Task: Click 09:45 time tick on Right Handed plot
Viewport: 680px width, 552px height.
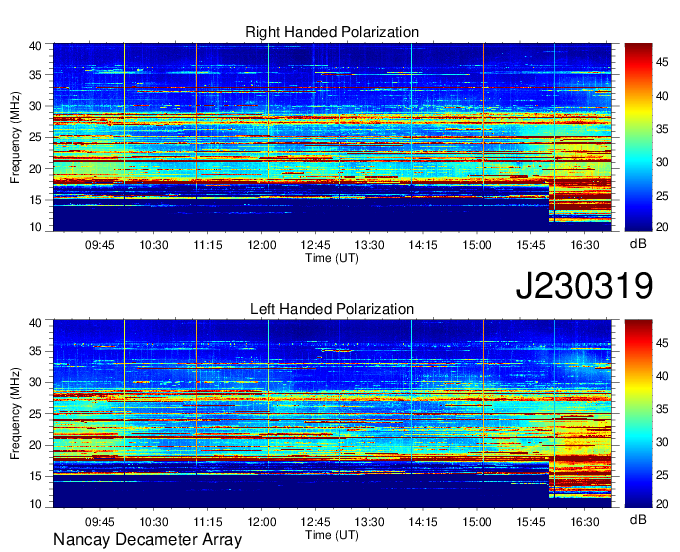Action: pos(100,245)
